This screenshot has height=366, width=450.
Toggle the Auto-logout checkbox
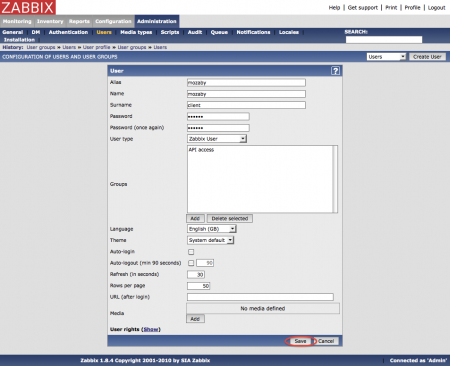tap(191, 263)
